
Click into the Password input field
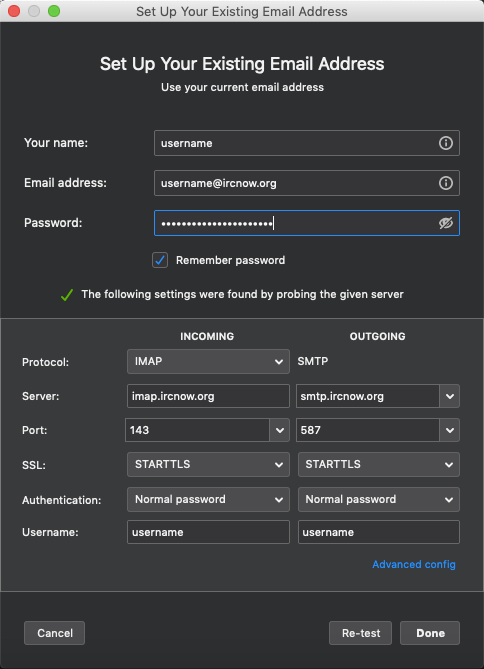[x=306, y=223]
